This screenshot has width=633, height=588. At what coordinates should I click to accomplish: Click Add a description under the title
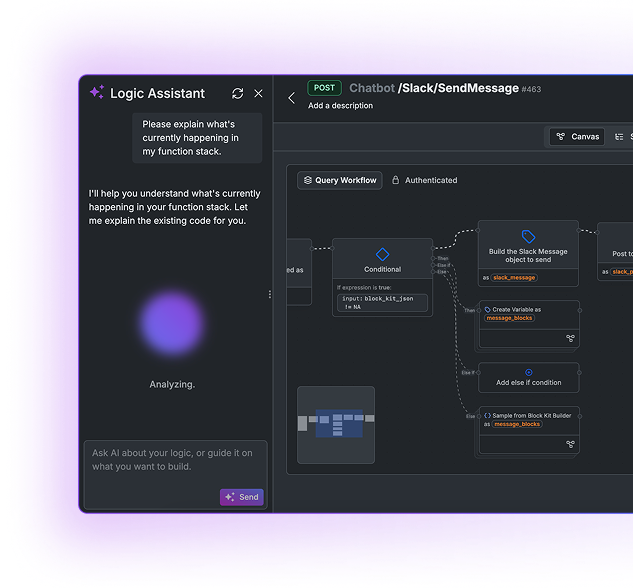pyautogui.click(x=340, y=106)
